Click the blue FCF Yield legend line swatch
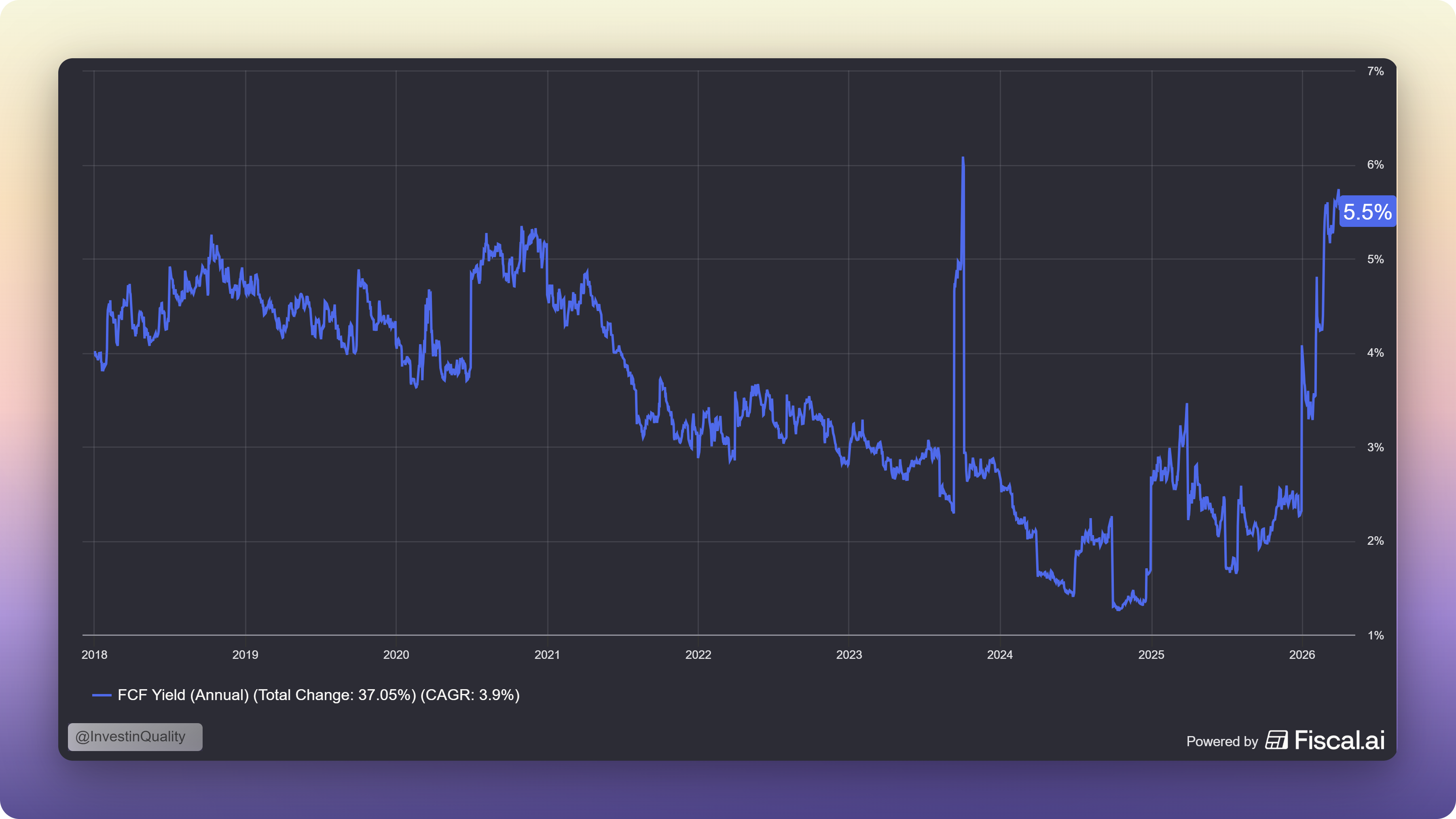Screen dimensions: 1456x819 [102, 695]
